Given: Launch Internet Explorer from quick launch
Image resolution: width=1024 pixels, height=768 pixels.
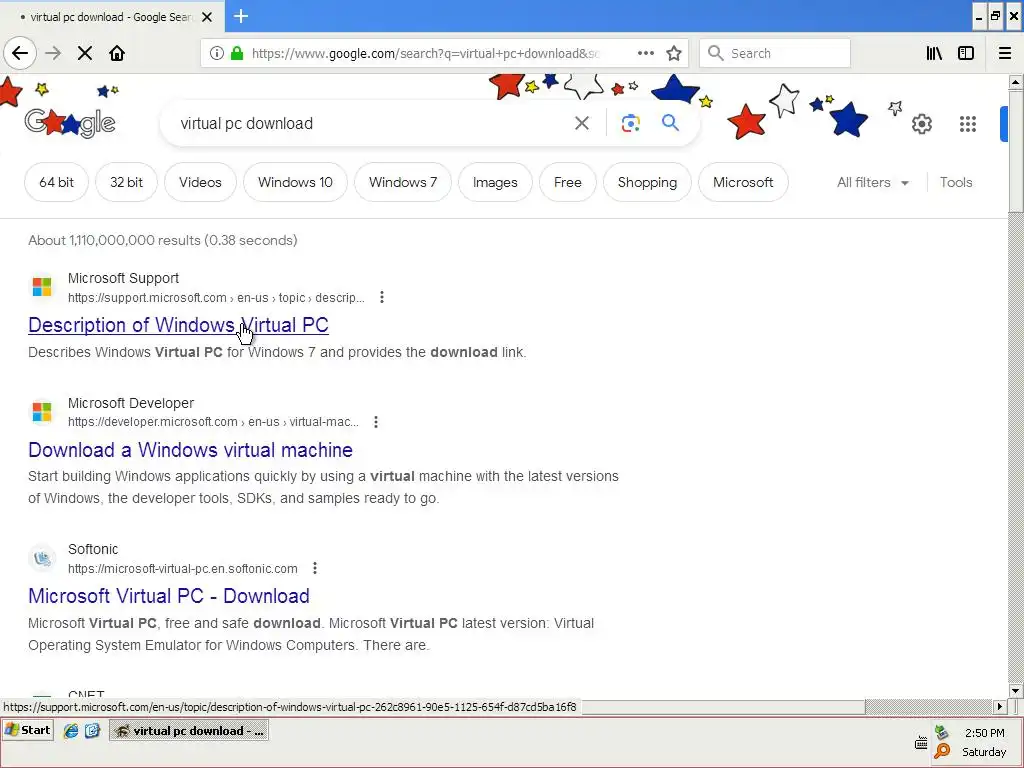Looking at the screenshot, I should [71, 731].
